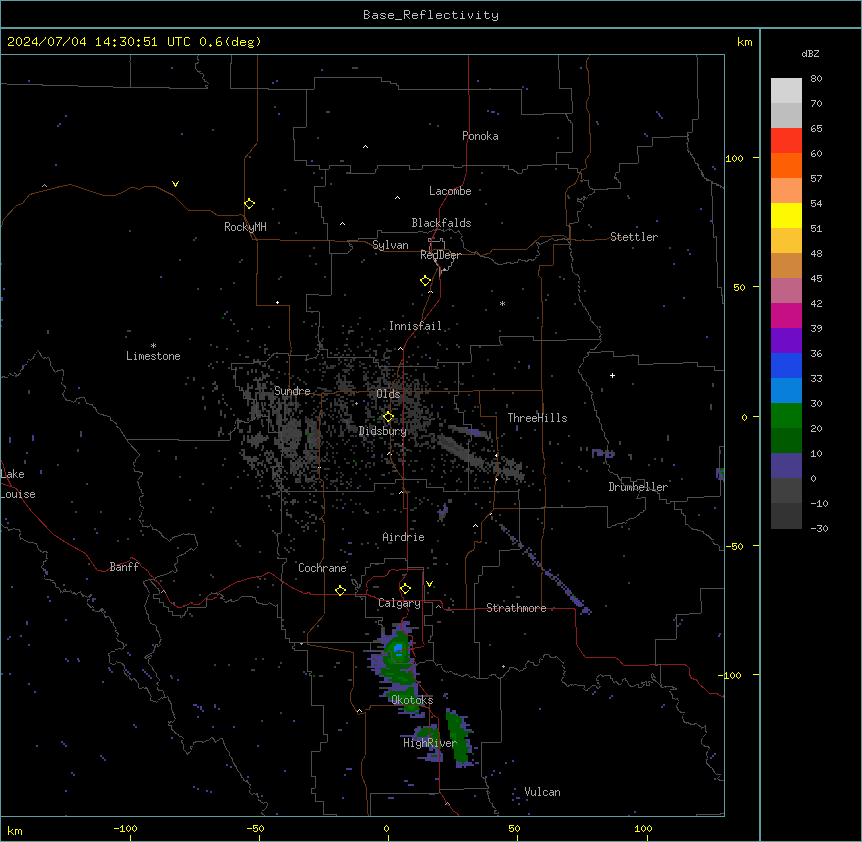The height and width of the screenshot is (842, 862).
Task: Click the Innisfail label
Action: click(415, 326)
